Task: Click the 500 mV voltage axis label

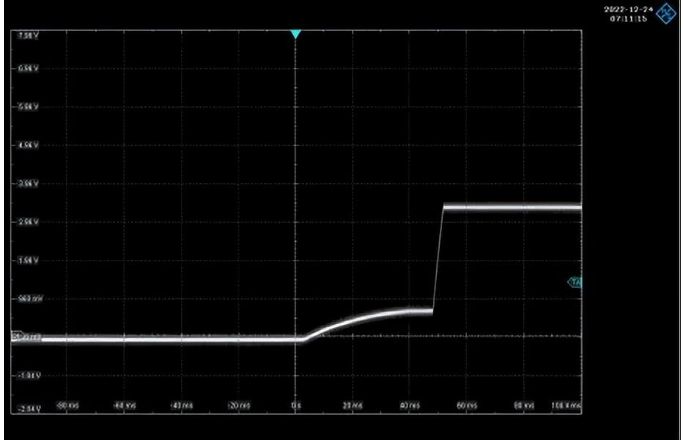Action: pos(30,299)
